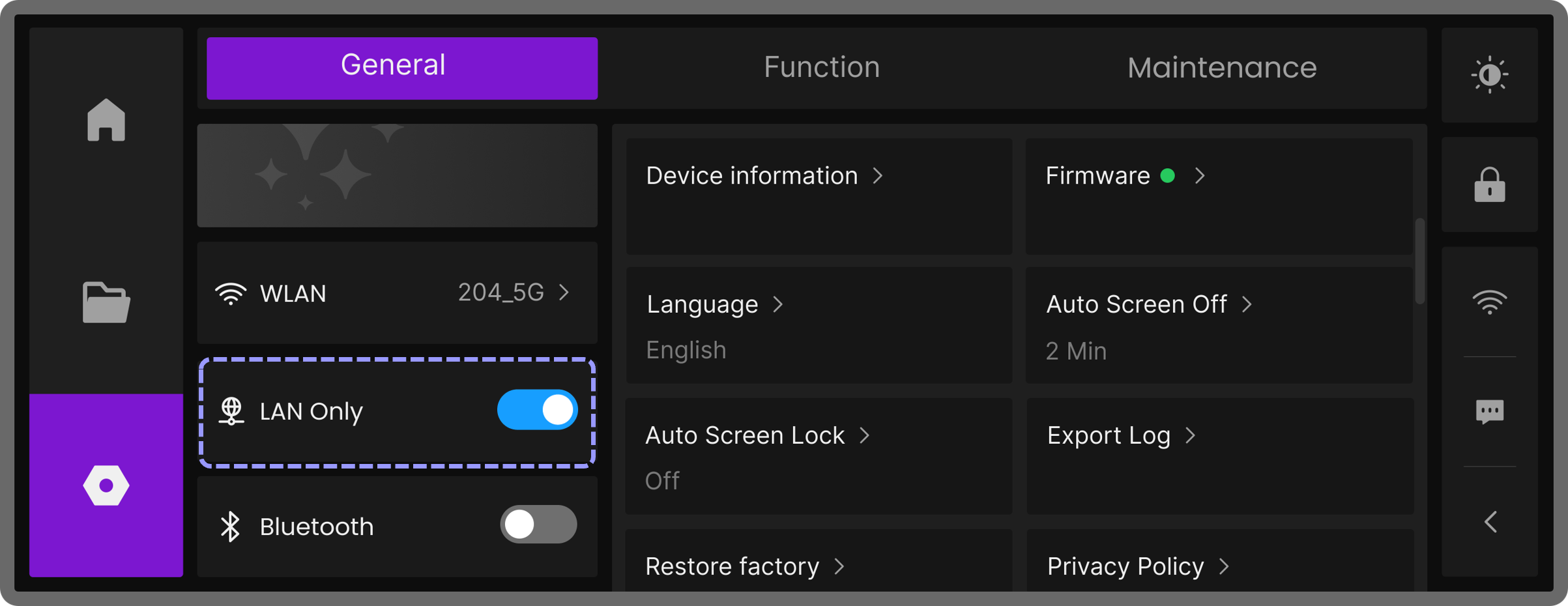Click the back arrow icon on right panel
Screen dimensions: 1568x606
(1489, 522)
